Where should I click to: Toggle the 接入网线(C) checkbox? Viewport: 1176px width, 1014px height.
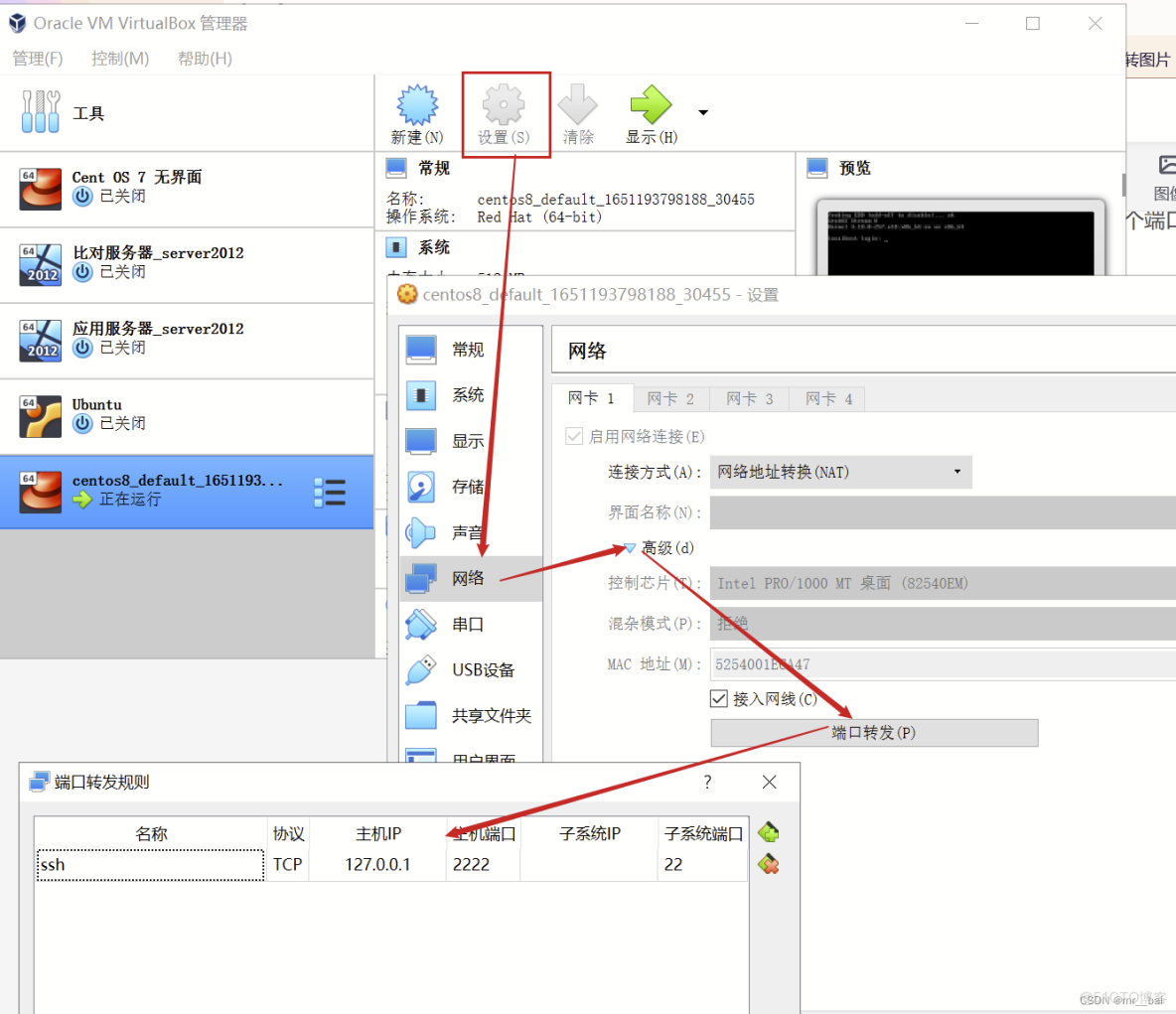(719, 698)
